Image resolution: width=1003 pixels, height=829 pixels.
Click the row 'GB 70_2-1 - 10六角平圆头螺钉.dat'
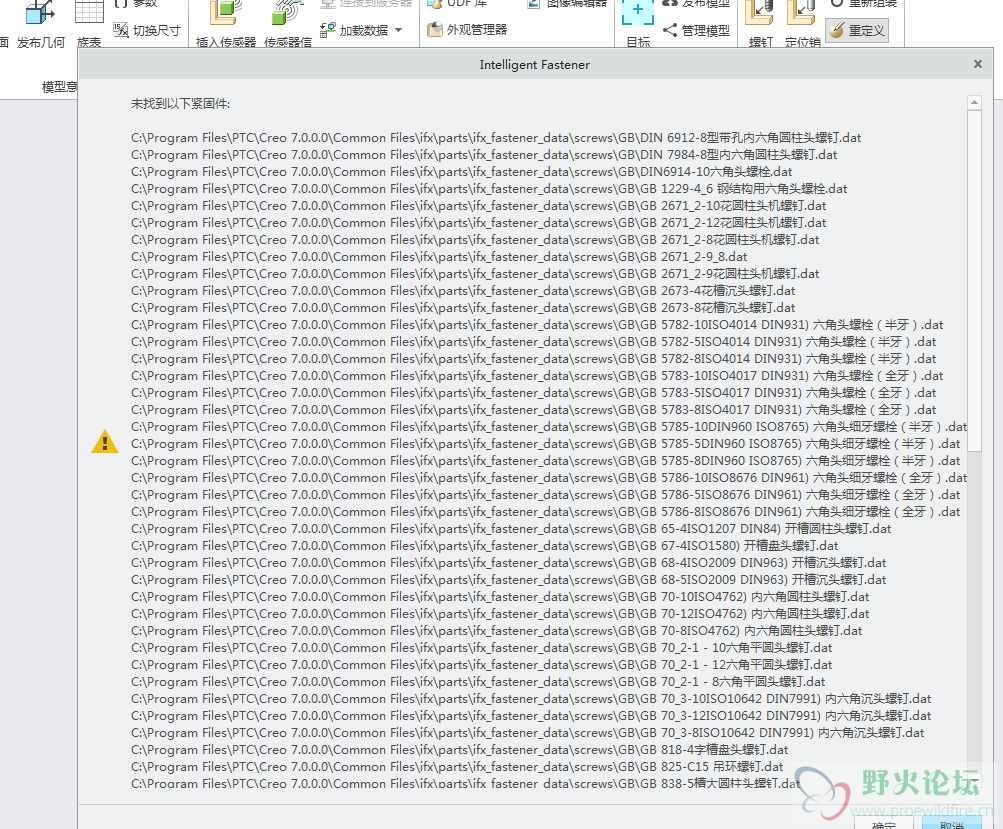tap(482, 647)
